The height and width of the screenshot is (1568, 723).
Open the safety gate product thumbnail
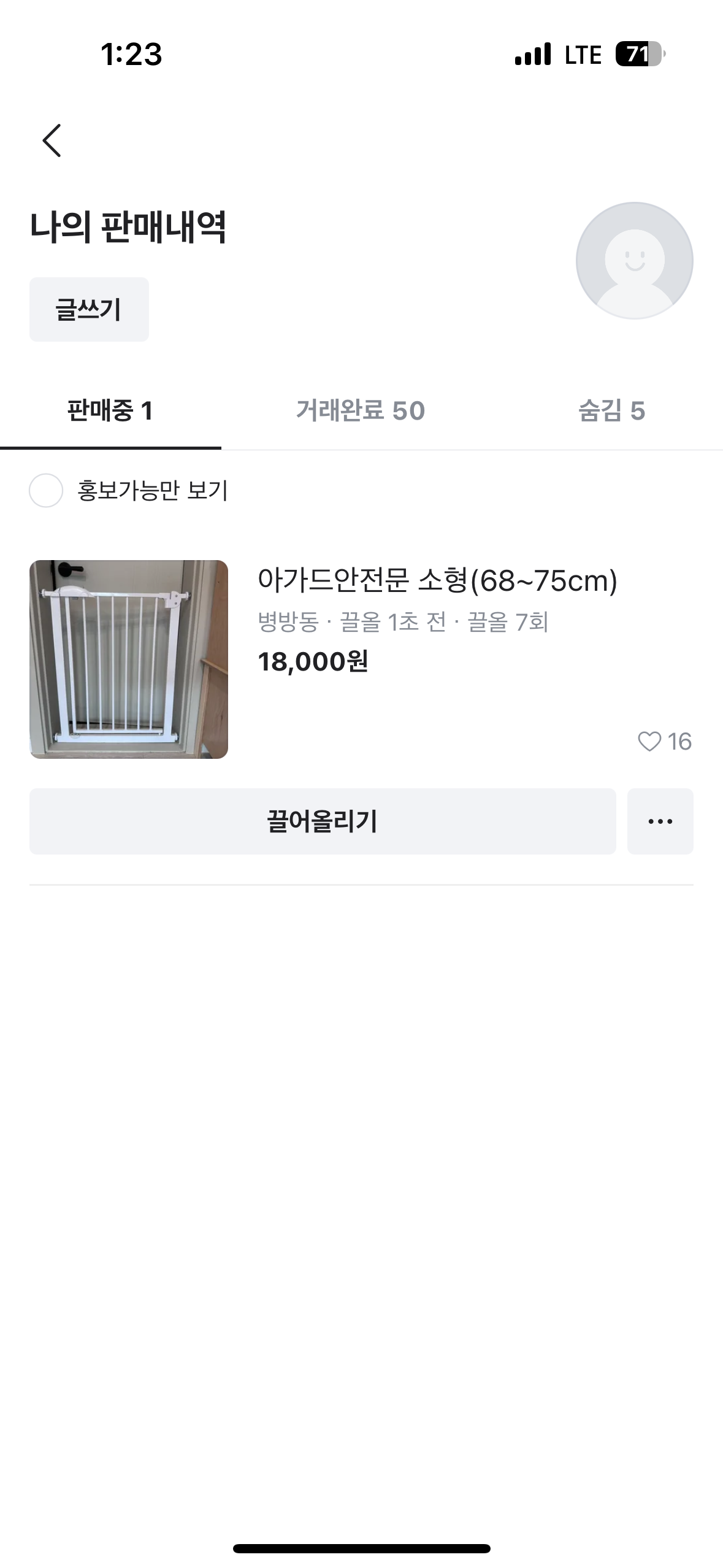tap(129, 659)
